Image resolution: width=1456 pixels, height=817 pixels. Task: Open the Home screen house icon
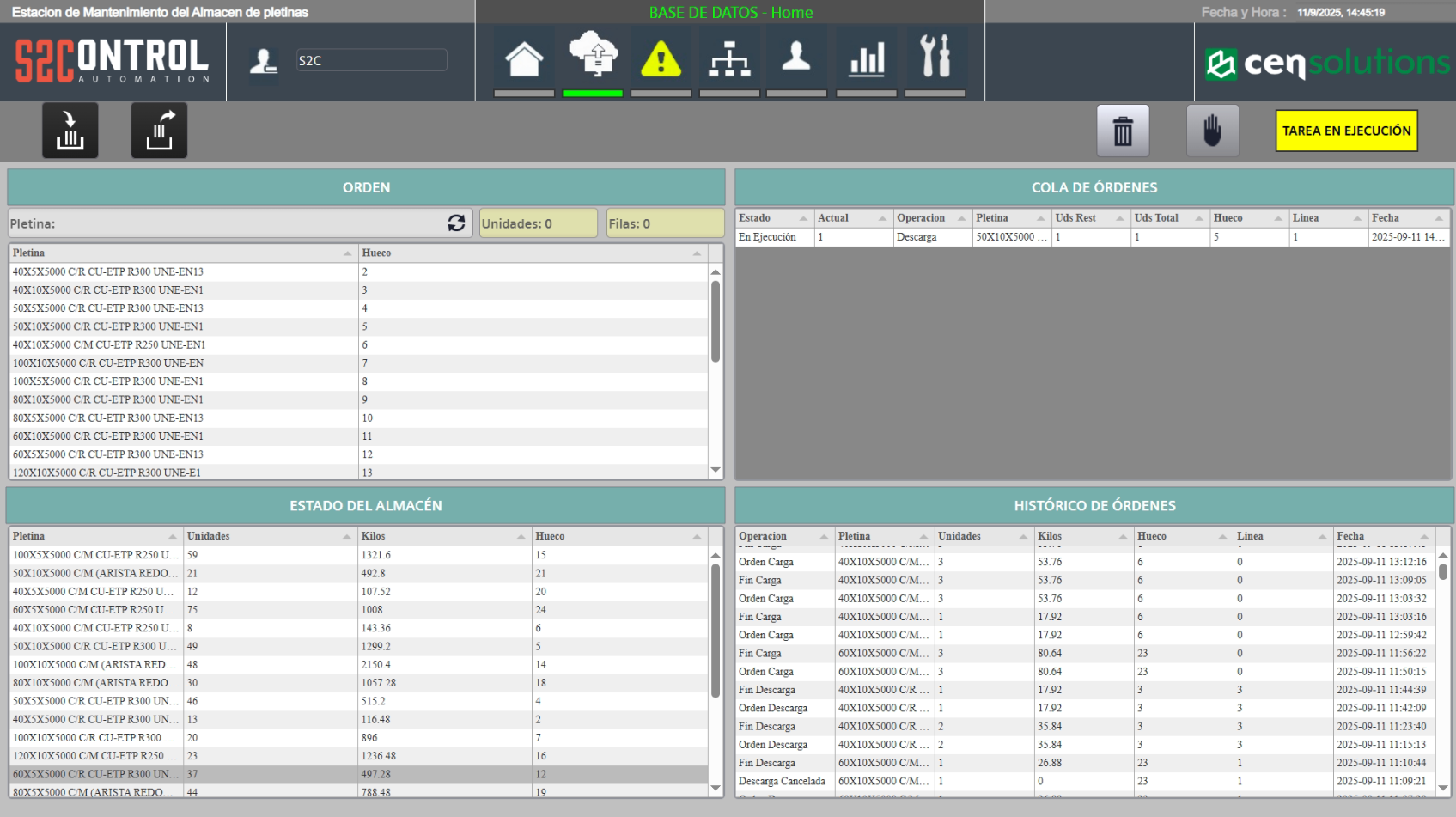tap(524, 60)
